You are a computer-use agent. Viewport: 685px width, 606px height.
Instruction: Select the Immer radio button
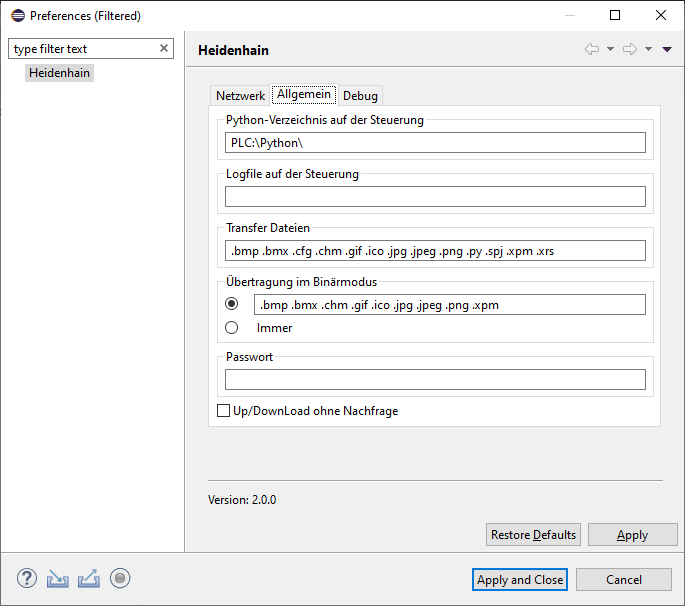click(x=232, y=328)
